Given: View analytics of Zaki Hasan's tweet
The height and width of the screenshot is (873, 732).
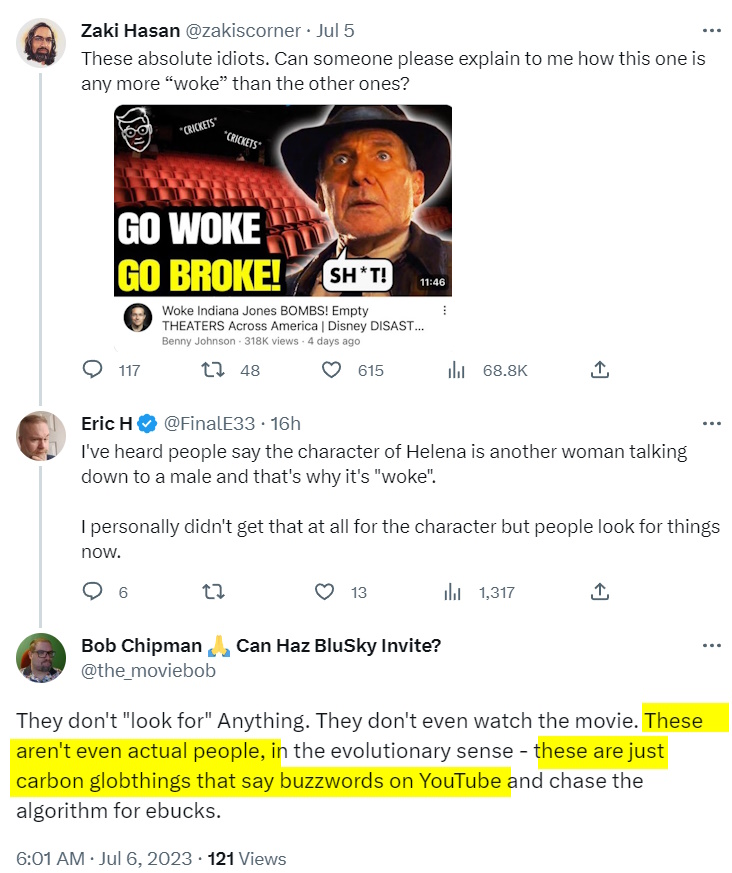Looking at the screenshot, I should click(x=457, y=370).
